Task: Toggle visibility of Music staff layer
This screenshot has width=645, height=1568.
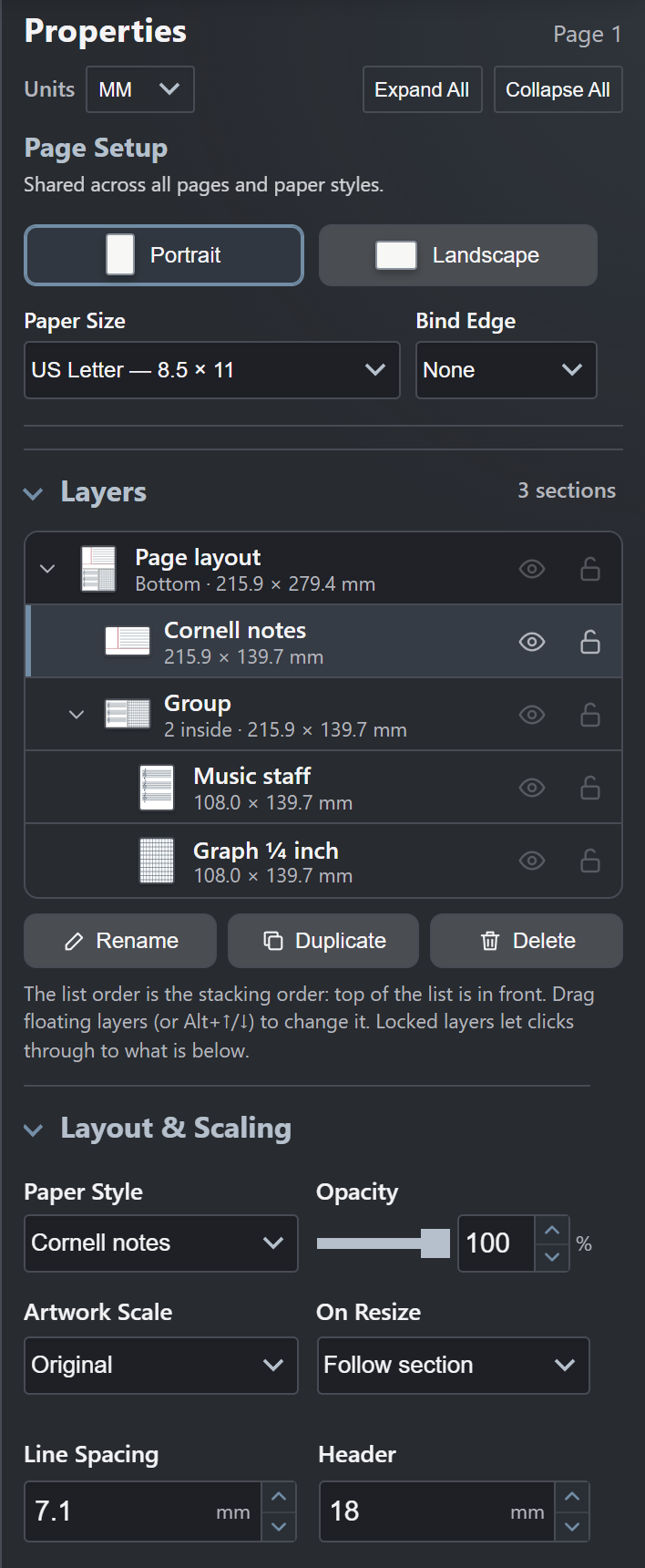Action: (532, 788)
